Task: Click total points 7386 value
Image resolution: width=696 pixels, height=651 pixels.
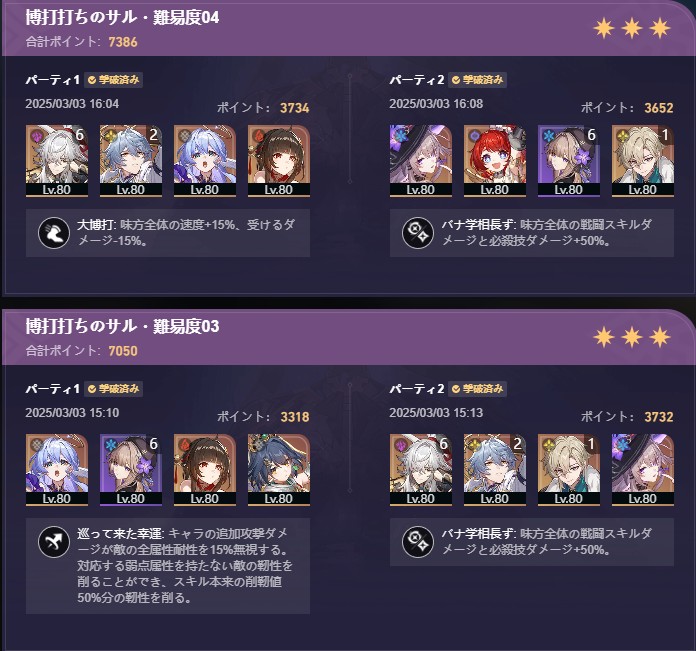Action: (x=123, y=42)
